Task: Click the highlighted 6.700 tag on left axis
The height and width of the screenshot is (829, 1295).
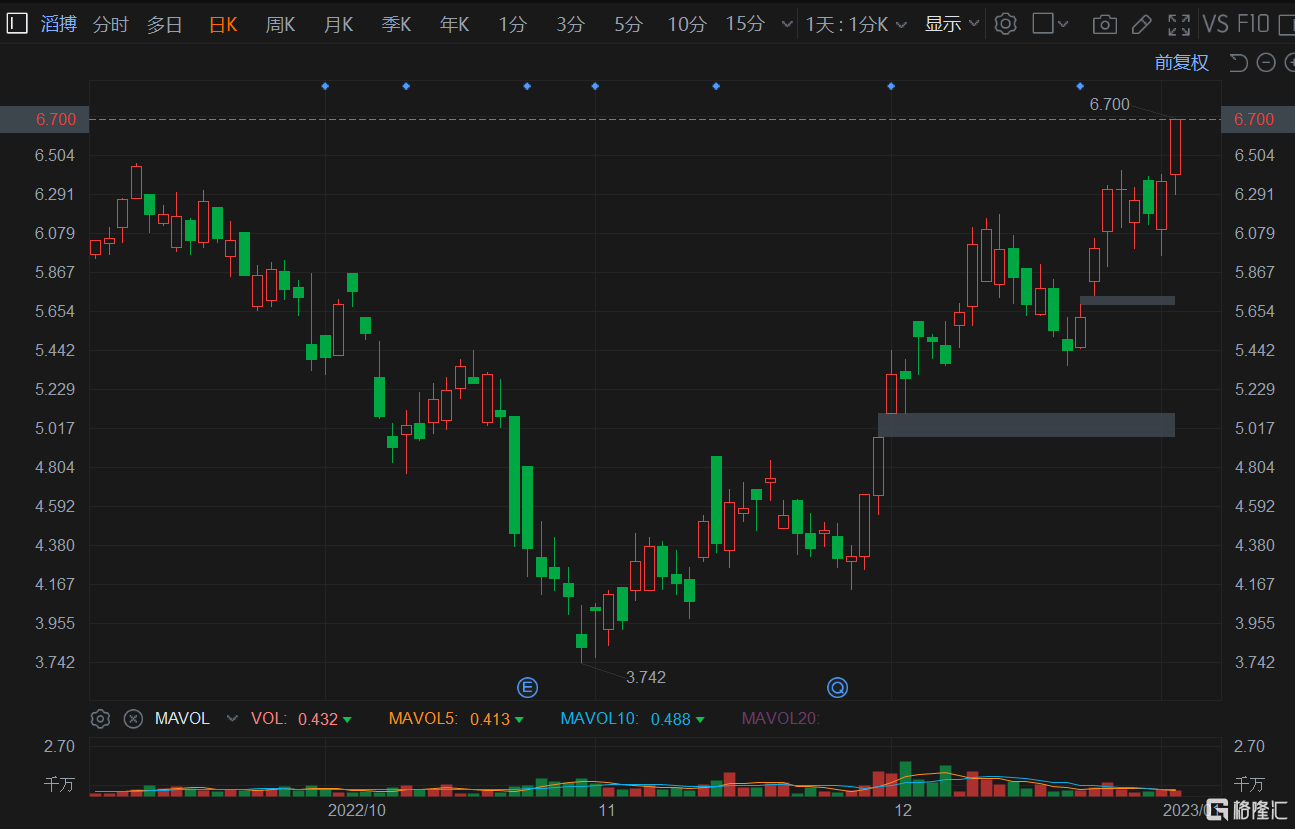Action: click(45, 119)
